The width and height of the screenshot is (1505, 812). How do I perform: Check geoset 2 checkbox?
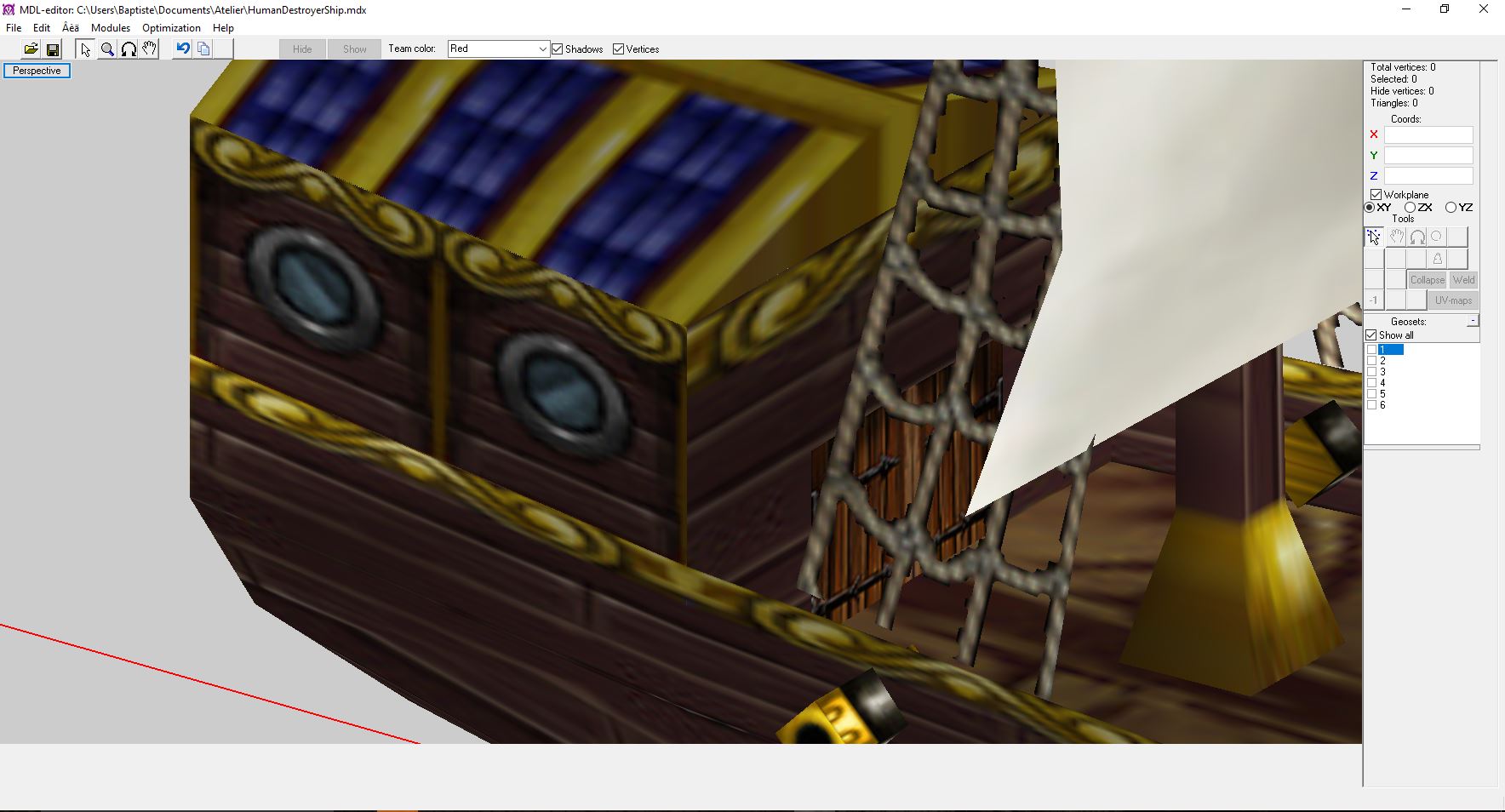click(x=1371, y=361)
